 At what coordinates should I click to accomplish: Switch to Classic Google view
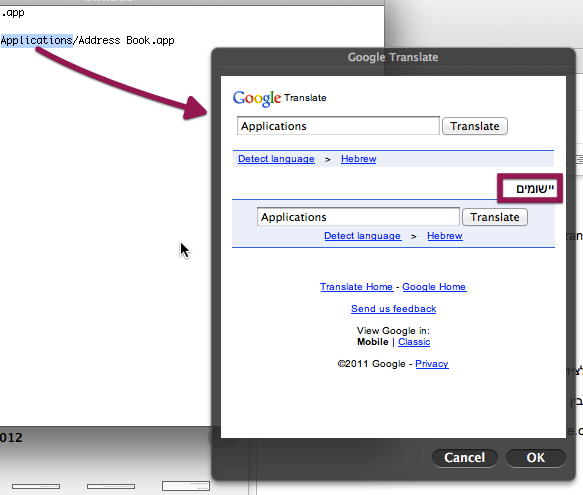pos(414,342)
